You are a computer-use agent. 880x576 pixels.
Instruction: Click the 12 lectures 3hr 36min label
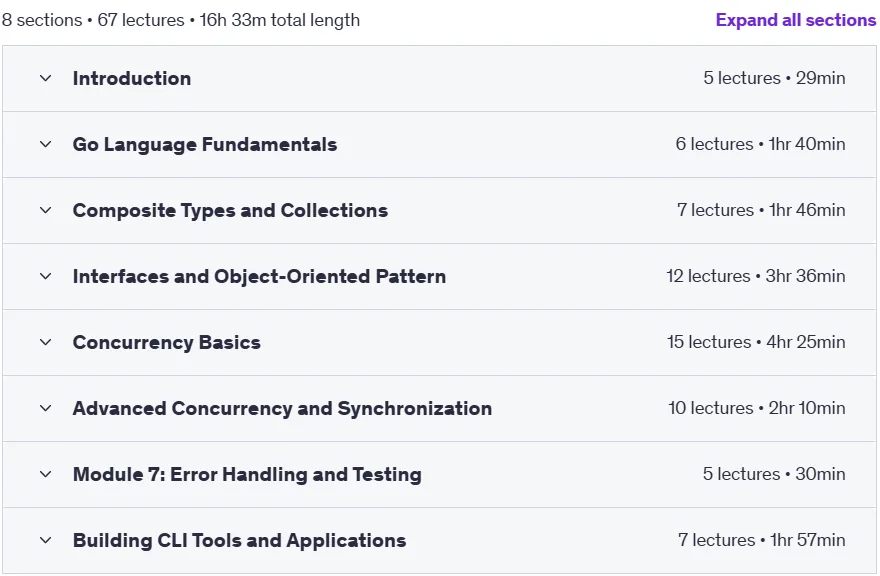point(756,276)
